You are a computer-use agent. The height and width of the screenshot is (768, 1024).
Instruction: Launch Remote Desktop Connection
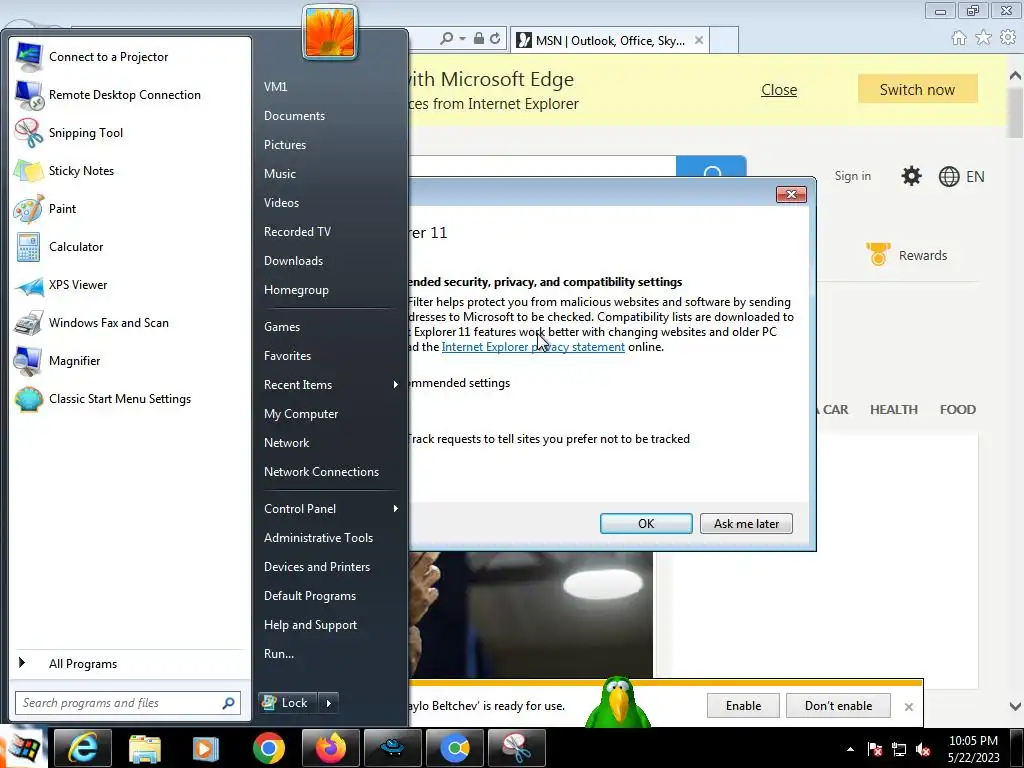click(108, 95)
